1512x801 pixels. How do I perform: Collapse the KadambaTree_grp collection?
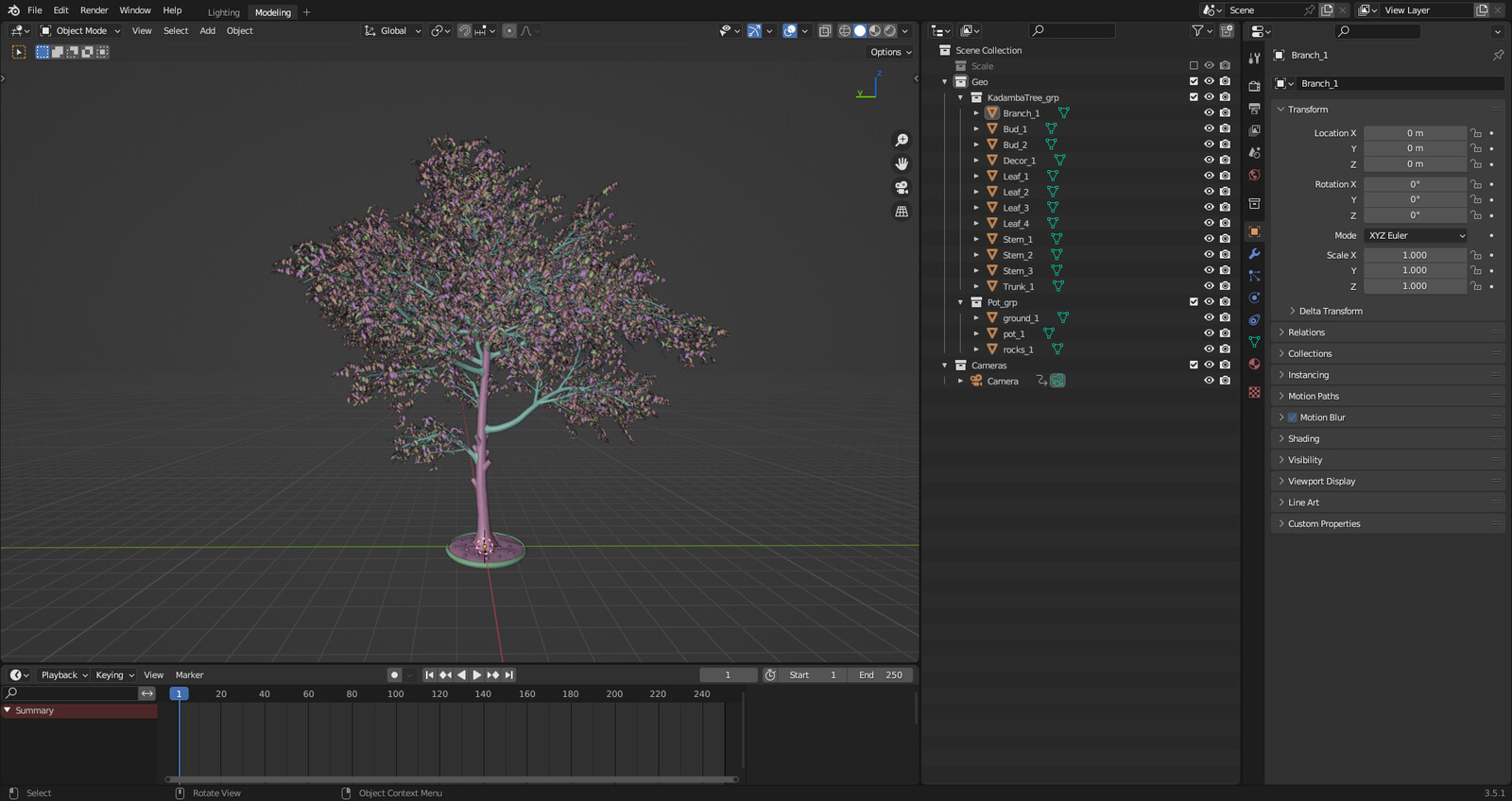coord(960,97)
